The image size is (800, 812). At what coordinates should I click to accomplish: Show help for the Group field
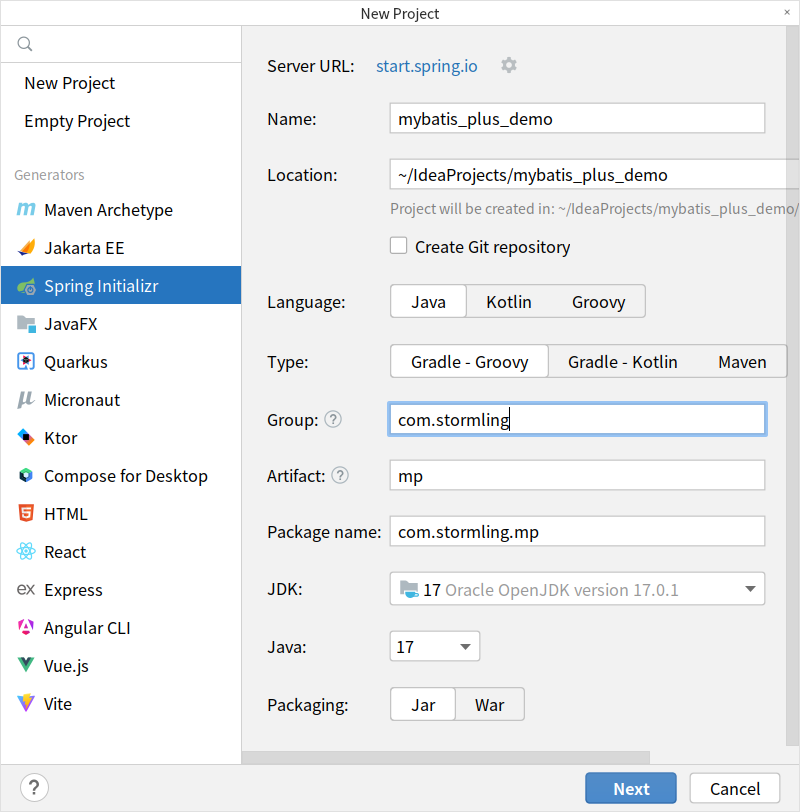[333, 419]
